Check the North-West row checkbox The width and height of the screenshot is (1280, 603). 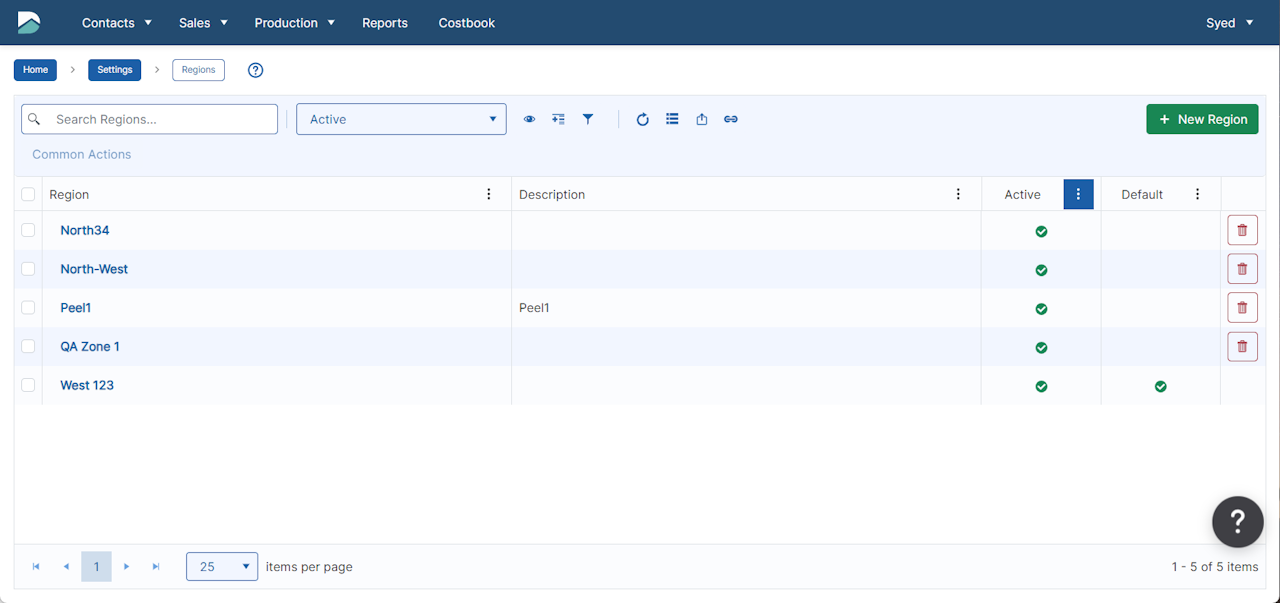coord(28,269)
